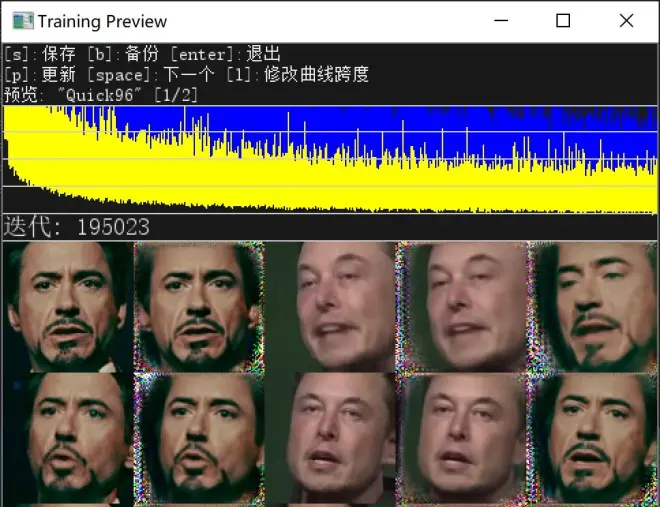Select top-row bearded face in first column
Screen dimensions: 660x507
click(69, 307)
